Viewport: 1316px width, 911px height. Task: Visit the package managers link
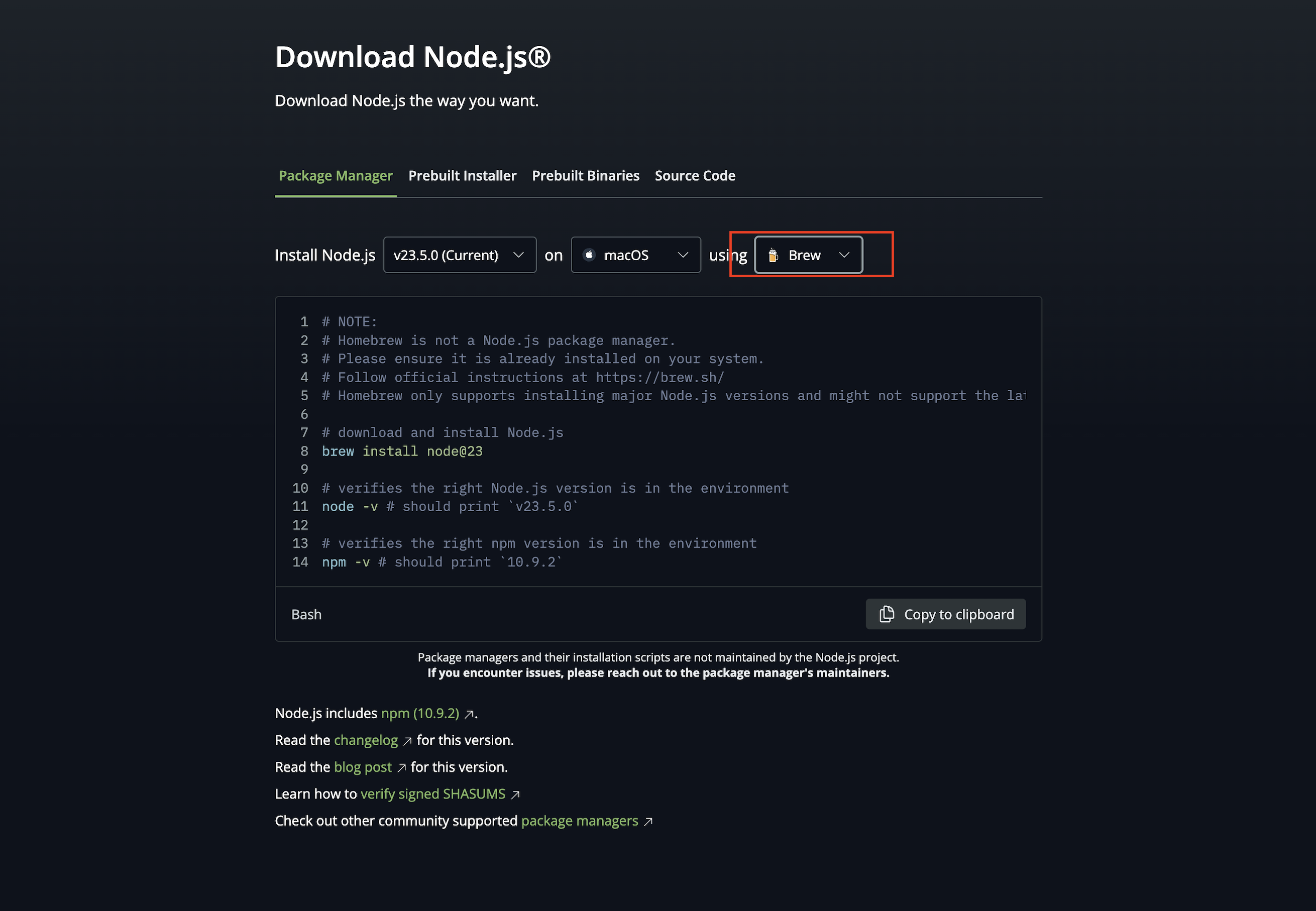pyautogui.click(x=579, y=821)
